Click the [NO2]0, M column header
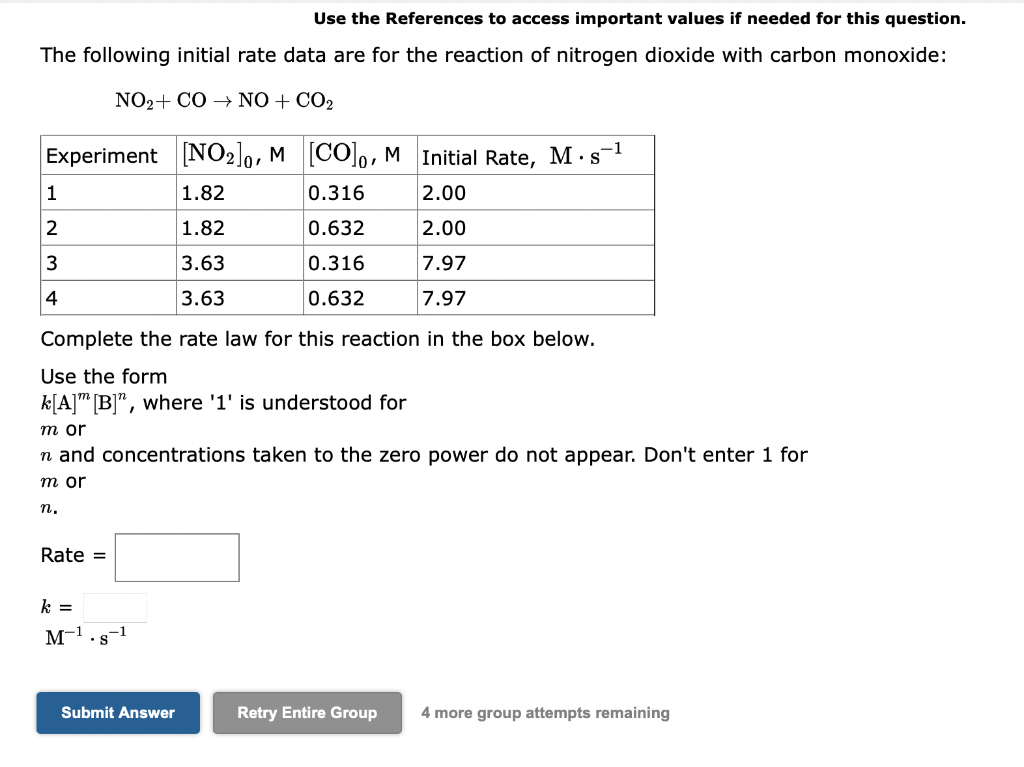1024x767 pixels. pyautogui.click(x=233, y=156)
